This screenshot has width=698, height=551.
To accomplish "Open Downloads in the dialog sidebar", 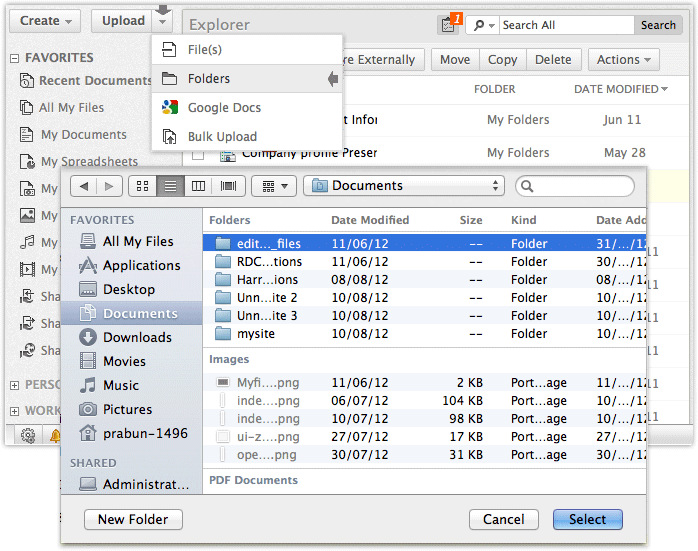I will (138, 337).
